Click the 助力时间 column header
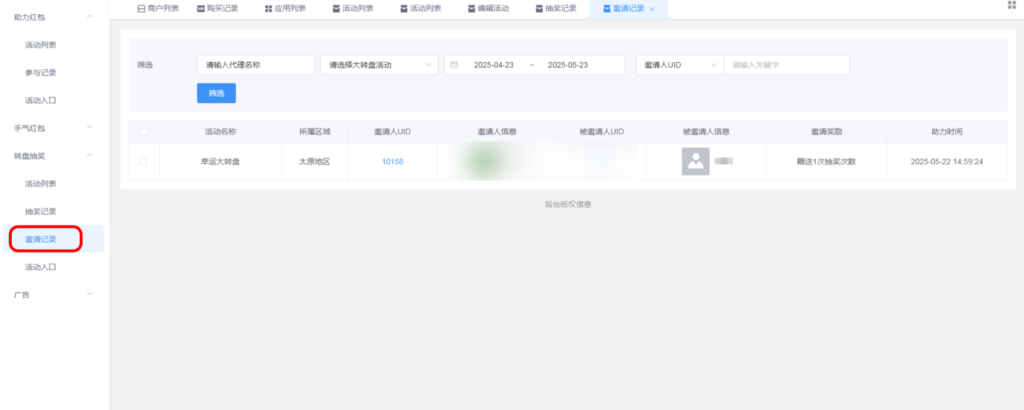Screen dimensions: 1024x410 pos(946,131)
